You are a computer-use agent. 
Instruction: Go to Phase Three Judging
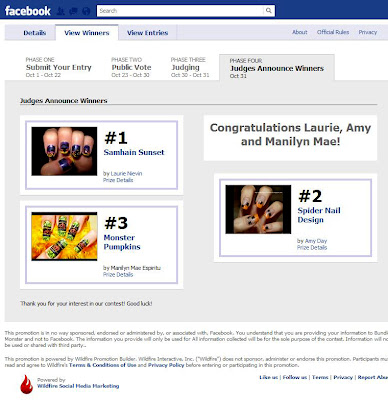pos(190,67)
